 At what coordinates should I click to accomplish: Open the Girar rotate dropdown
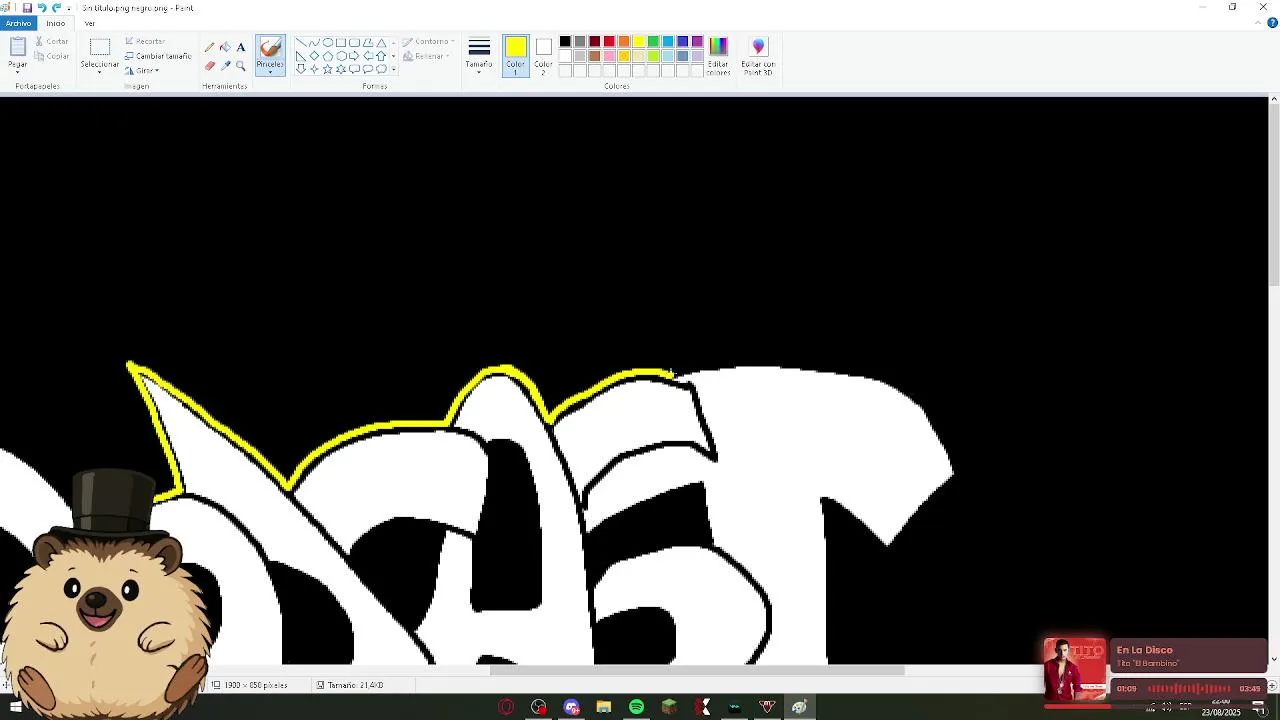141,71
